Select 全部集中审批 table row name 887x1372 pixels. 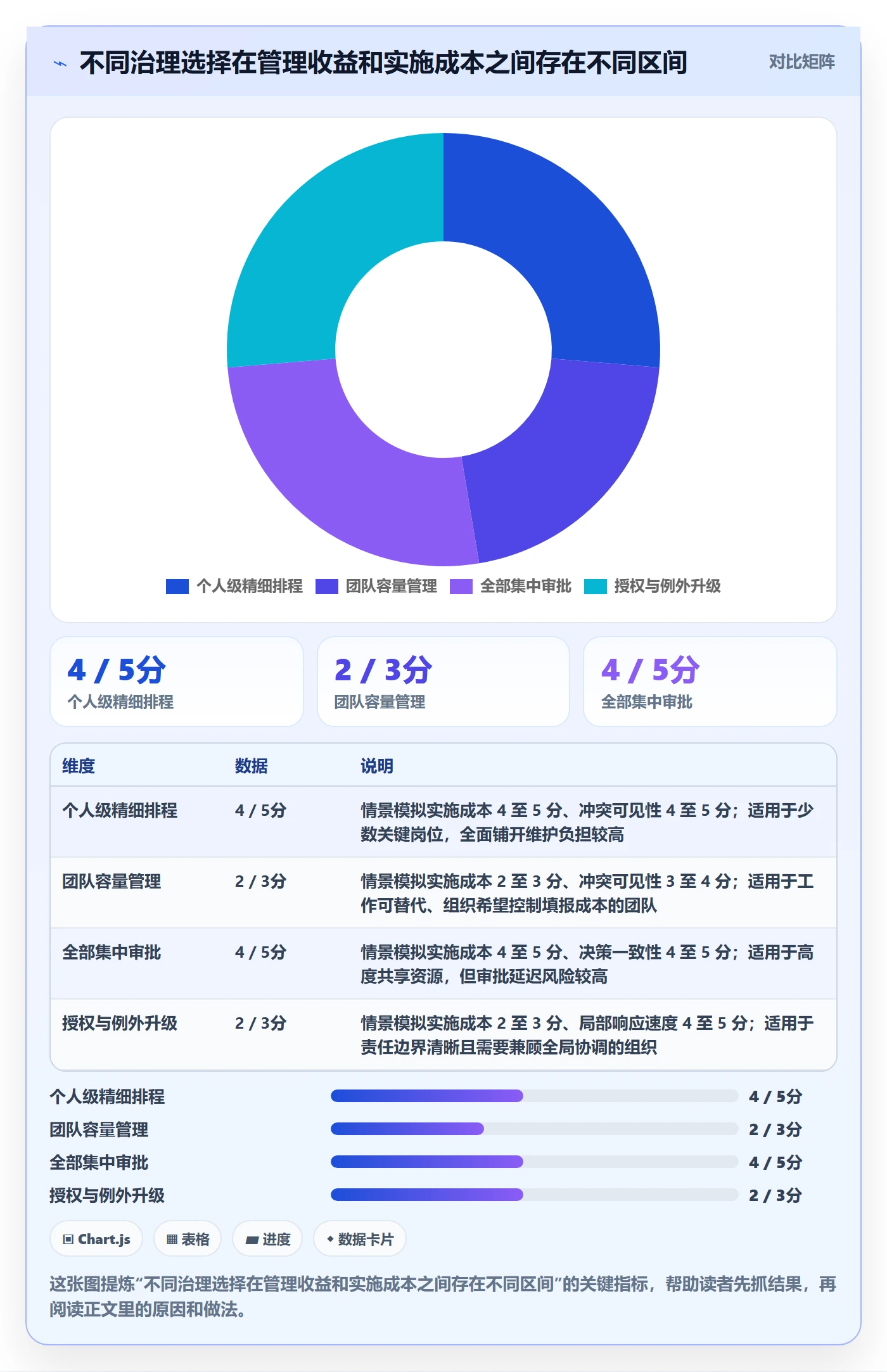(112, 952)
